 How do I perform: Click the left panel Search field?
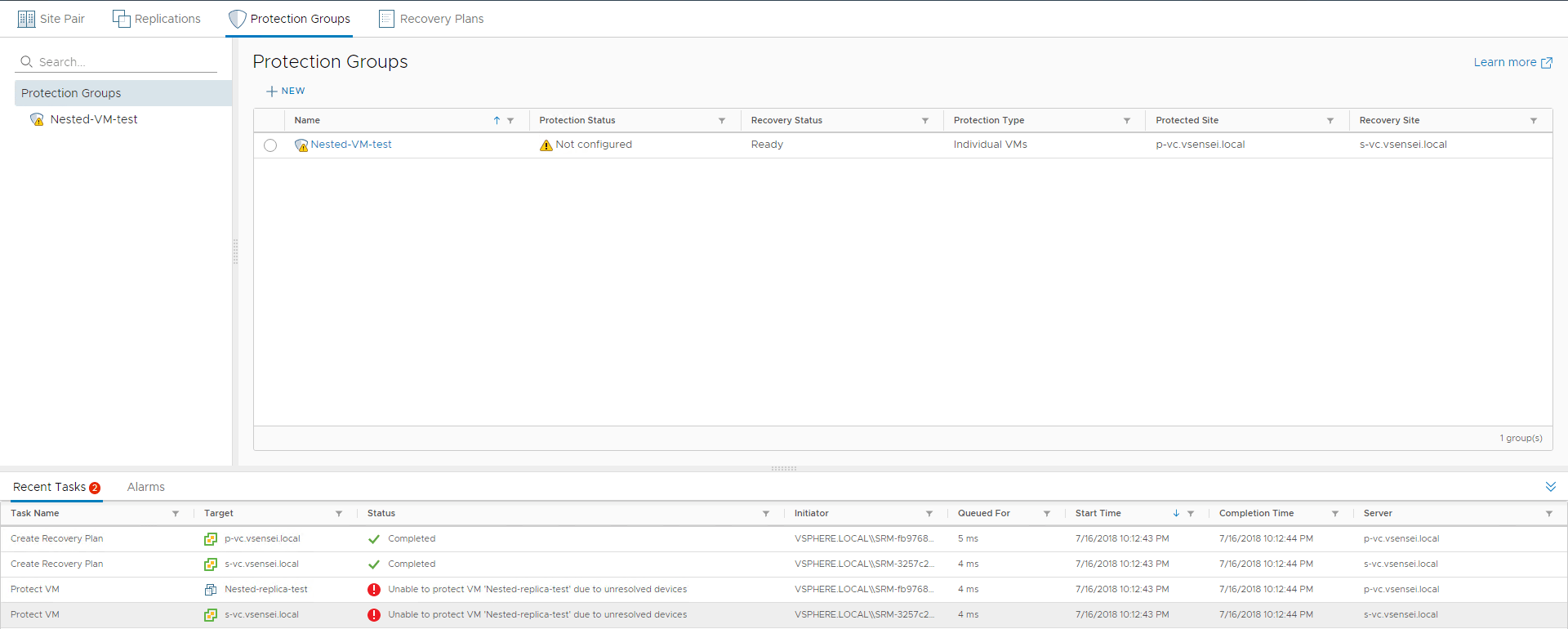(x=122, y=62)
